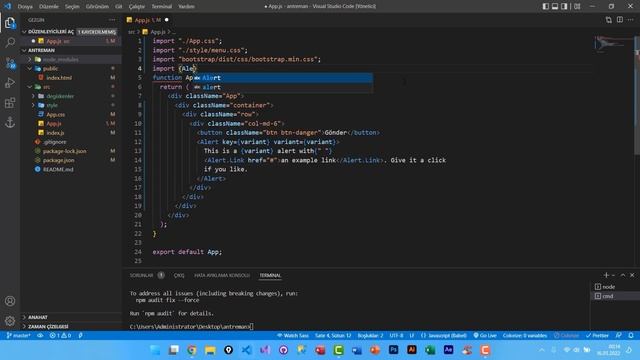Add a new terminal with plus icon

[606, 276]
